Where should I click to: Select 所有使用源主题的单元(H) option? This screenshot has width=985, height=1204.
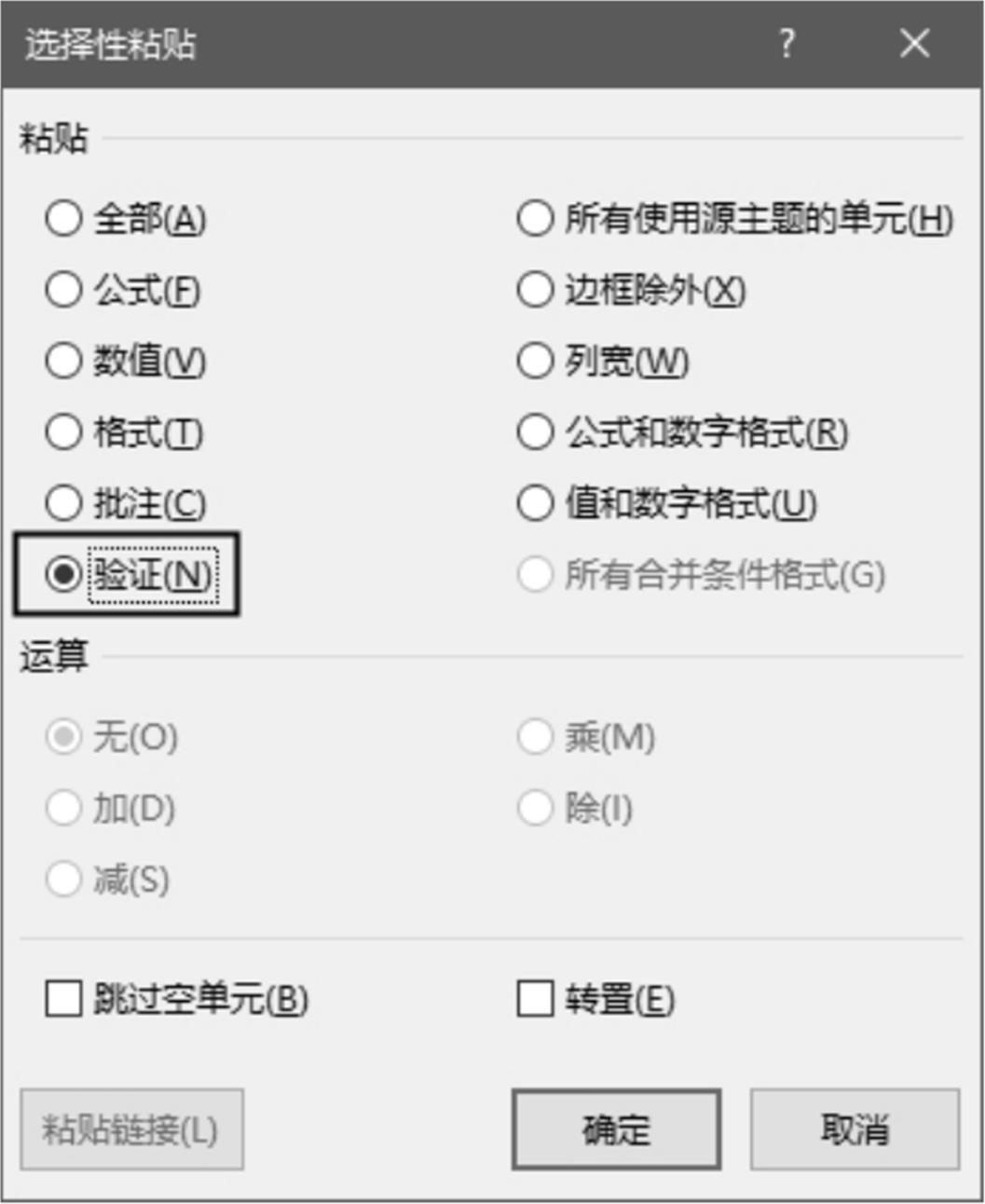tap(535, 219)
